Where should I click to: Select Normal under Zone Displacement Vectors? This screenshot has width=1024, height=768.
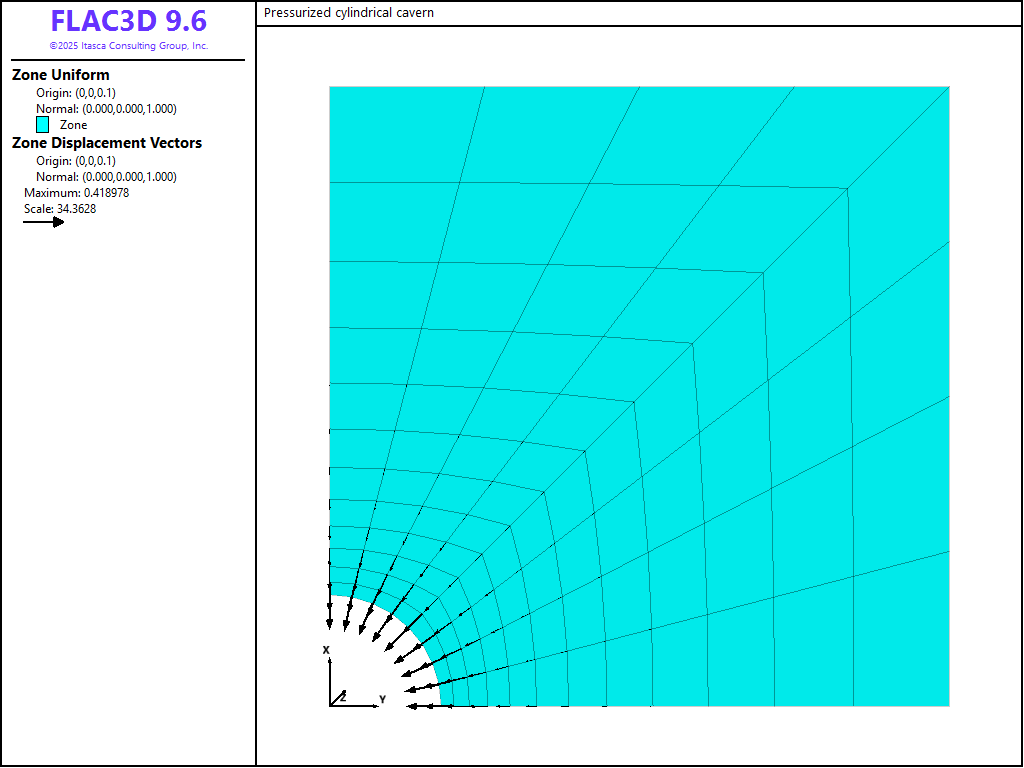click(x=106, y=177)
